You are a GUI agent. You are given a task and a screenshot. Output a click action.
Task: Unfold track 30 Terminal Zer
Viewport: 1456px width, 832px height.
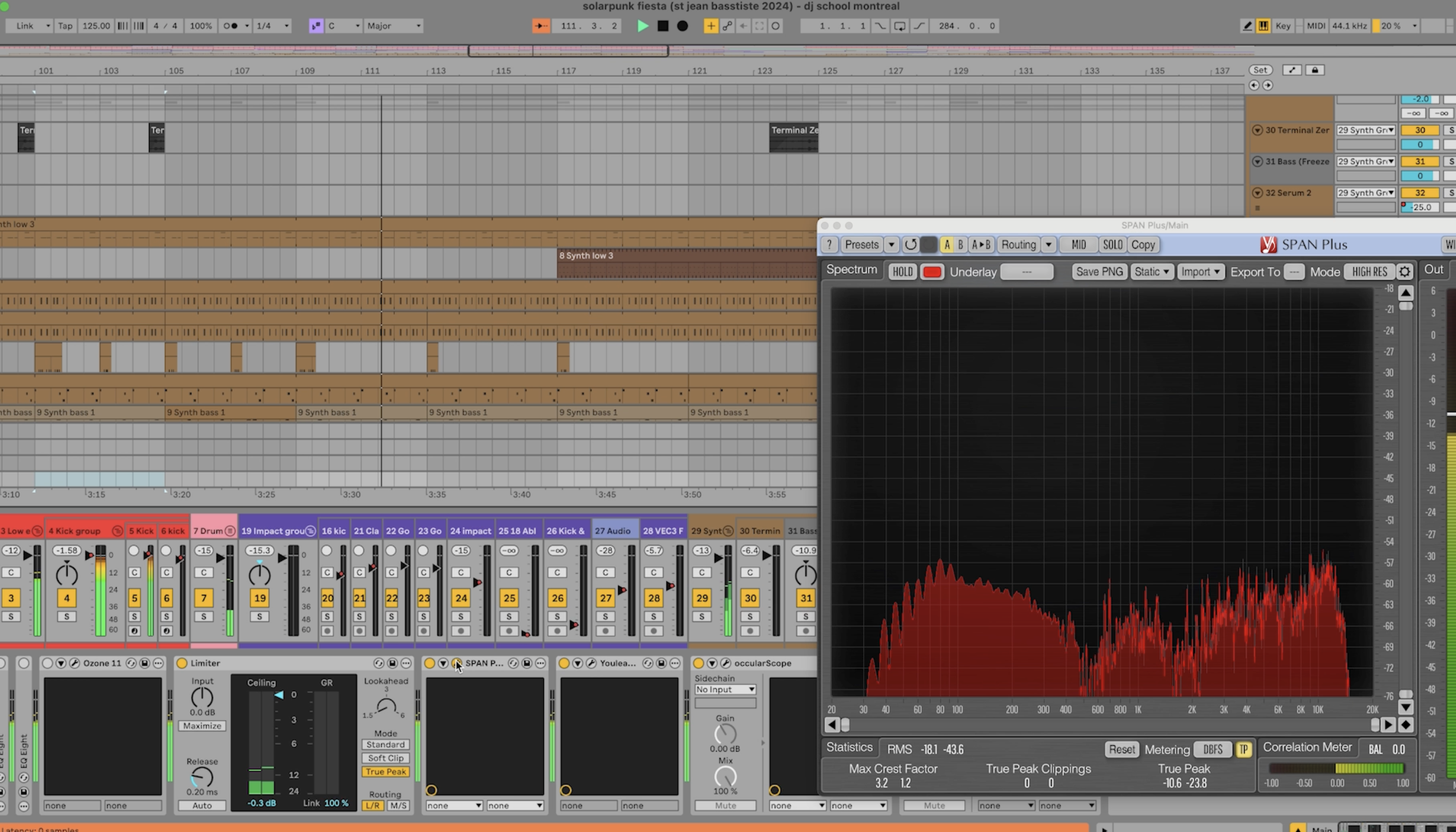(x=1257, y=130)
